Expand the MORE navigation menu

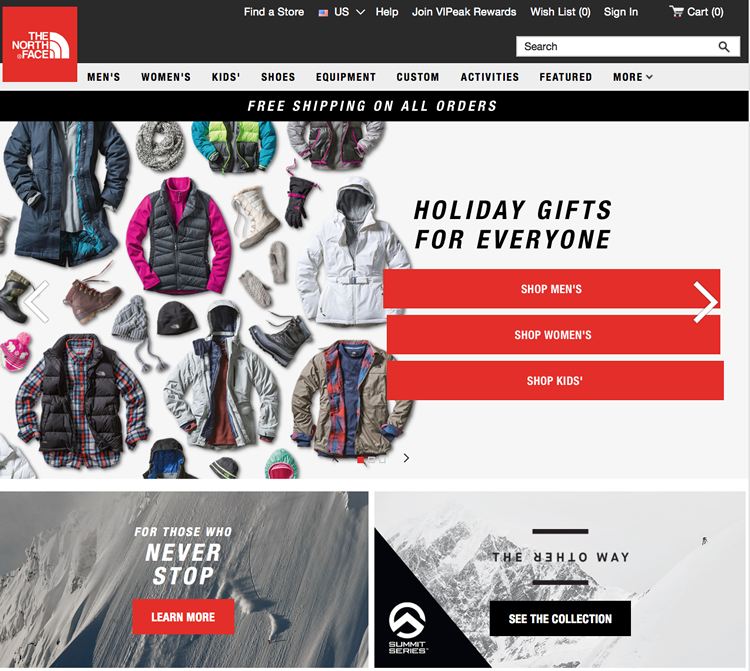(x=633, y=77)
